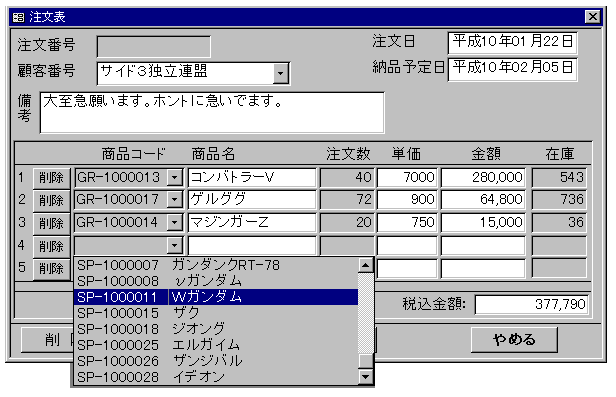Click the マジンガーZ product name field
616x397 pixels.
252,223
